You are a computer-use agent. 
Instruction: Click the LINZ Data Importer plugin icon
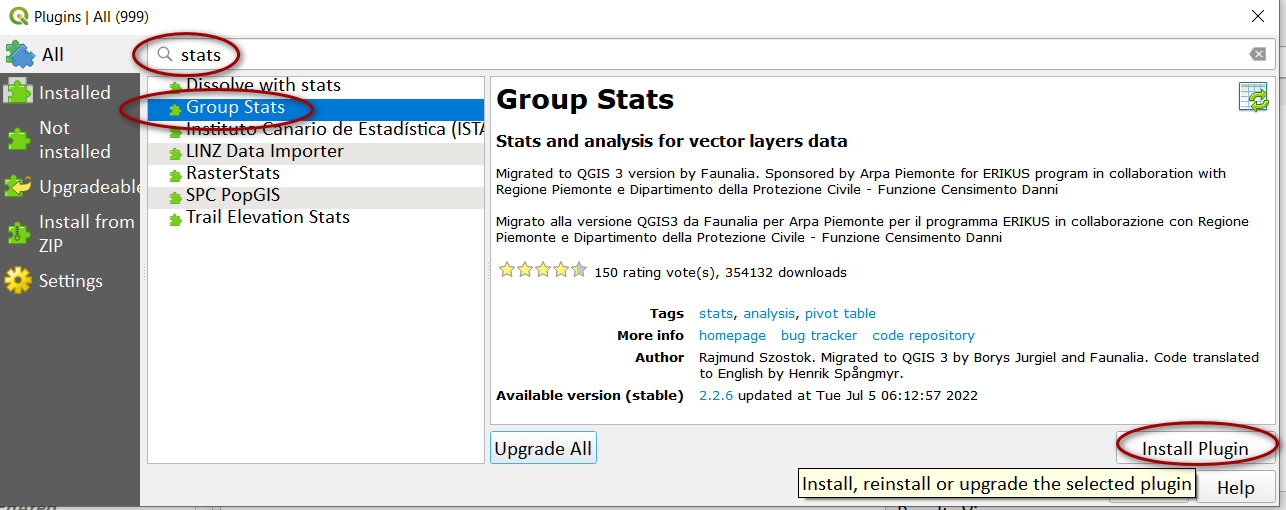[176, 153]
